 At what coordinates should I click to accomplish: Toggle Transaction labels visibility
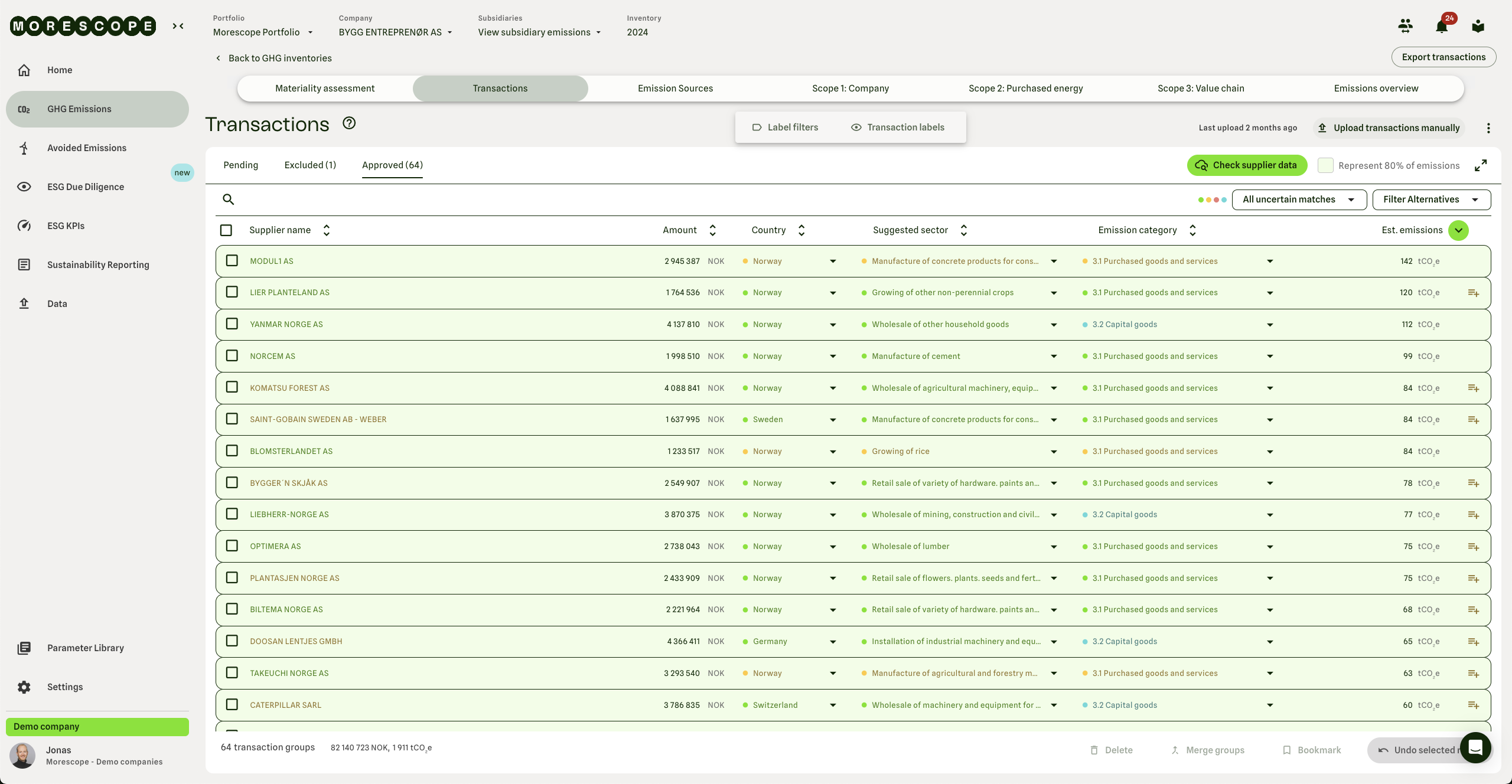tap(898, 128)
